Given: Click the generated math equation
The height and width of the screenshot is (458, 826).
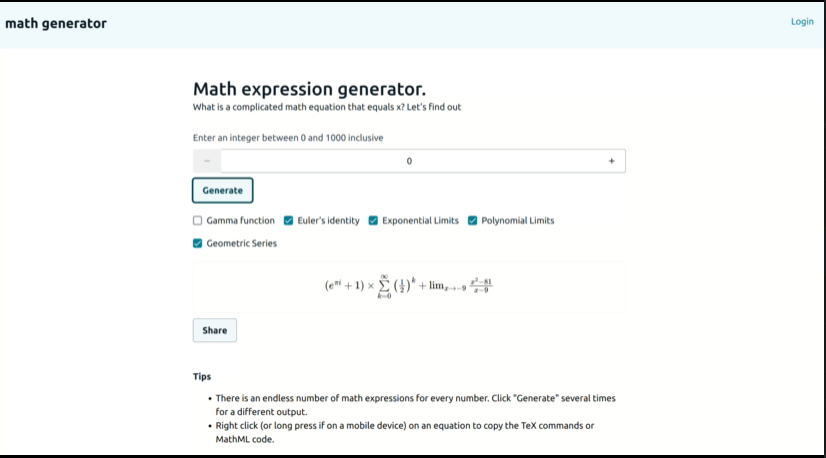Looking at the screenshot, I should 409,286.
